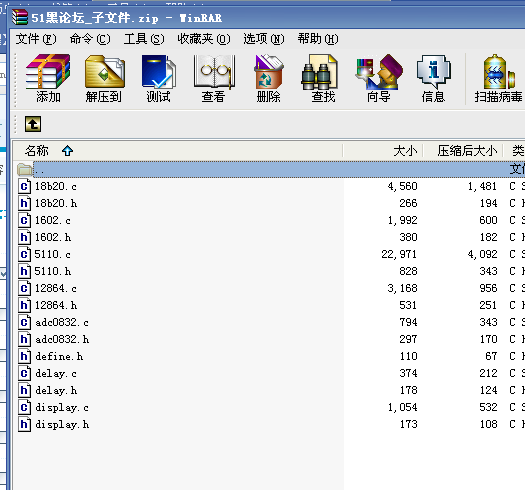Click the C file icon of 5110.c
Image resolution: width=525 pixels, height=490 pixels.
tap(24, 255)
